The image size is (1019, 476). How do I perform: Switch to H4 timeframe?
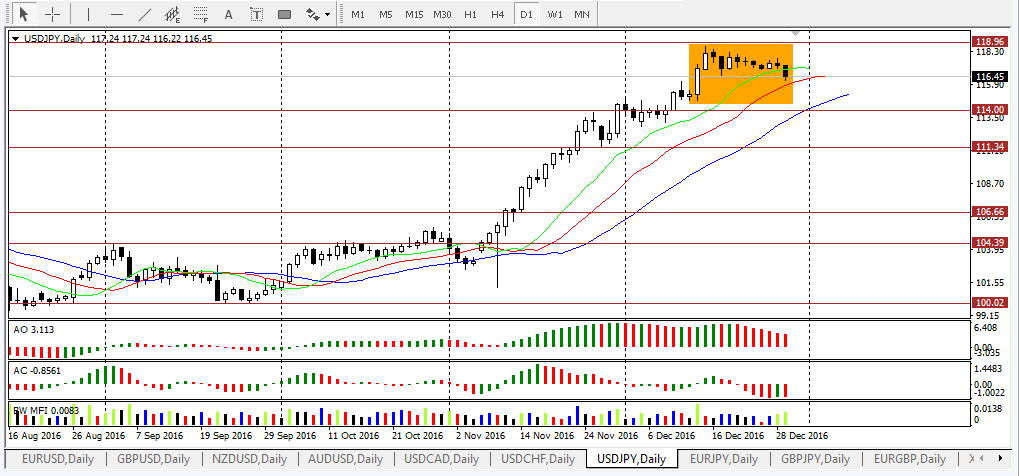[498, 14]
